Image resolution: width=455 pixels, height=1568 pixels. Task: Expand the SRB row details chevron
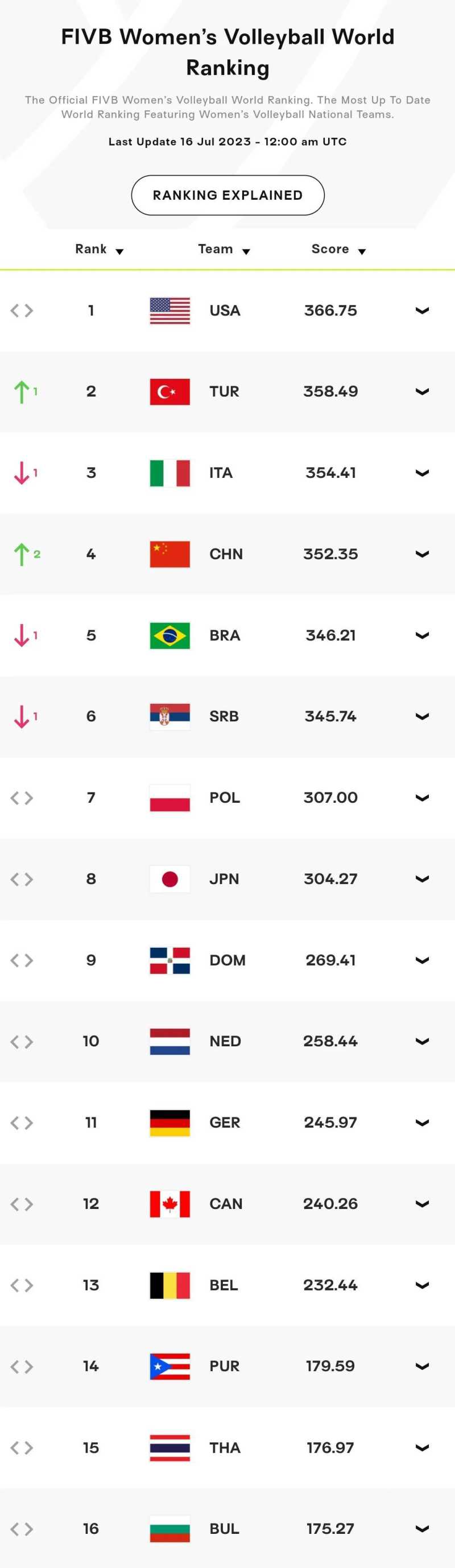coord(422,716)
